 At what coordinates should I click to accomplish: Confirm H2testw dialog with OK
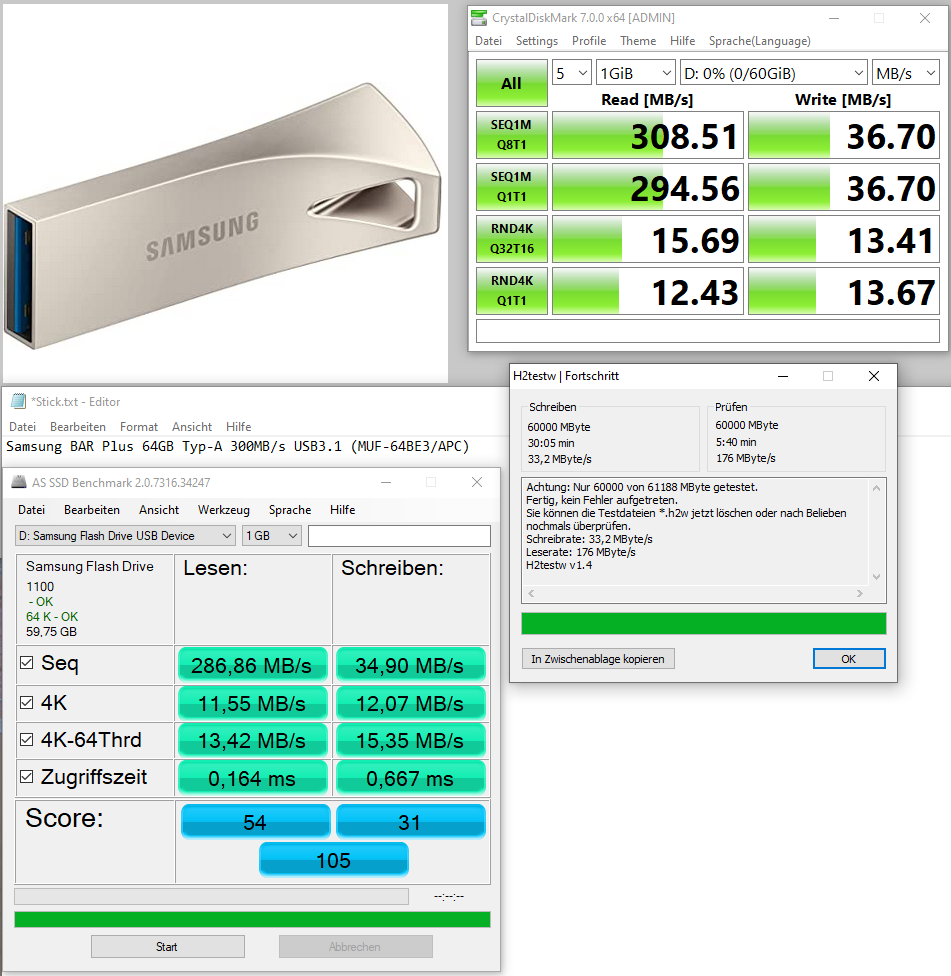click(x=849, y=659)
